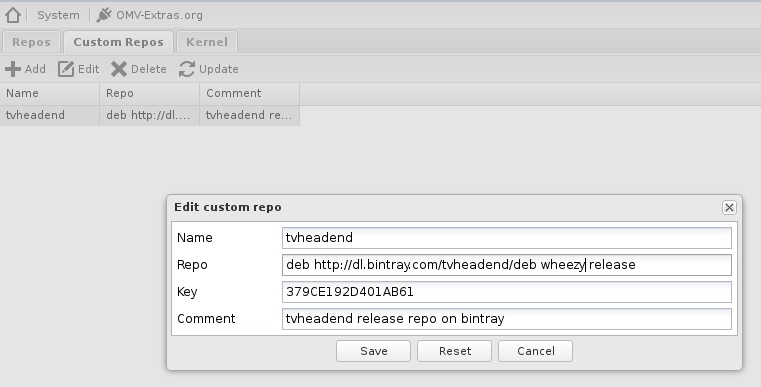Click the Add plus icon
This screenshot has height=387, width=761.
tap(13, 69)
